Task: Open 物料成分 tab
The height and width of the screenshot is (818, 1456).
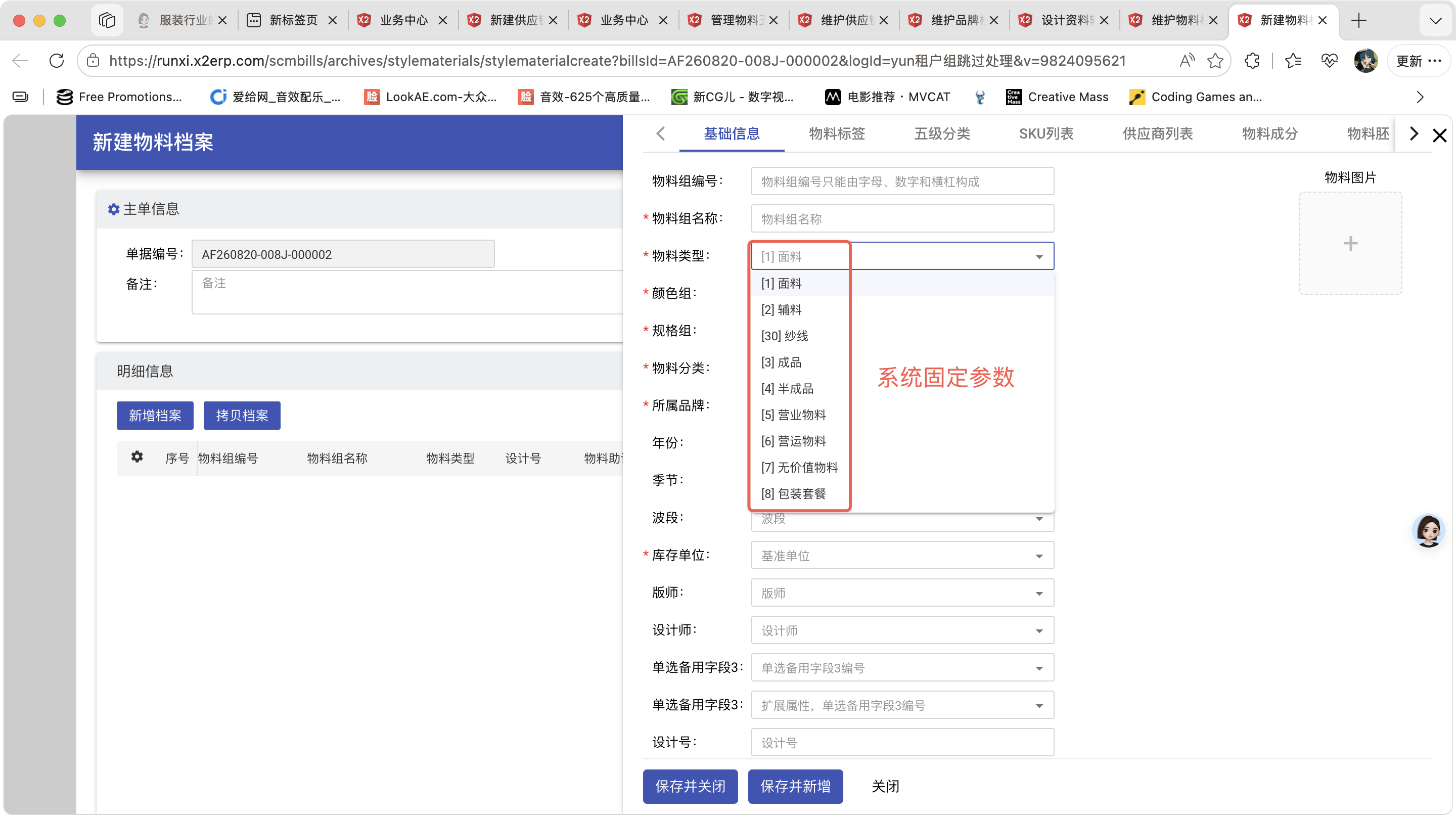Action: [x=1269, y=133]
